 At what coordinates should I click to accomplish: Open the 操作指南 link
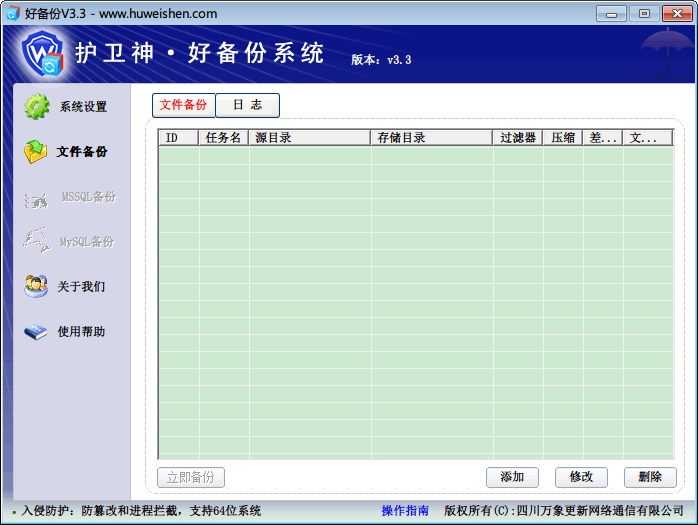(x=405, y=511)
